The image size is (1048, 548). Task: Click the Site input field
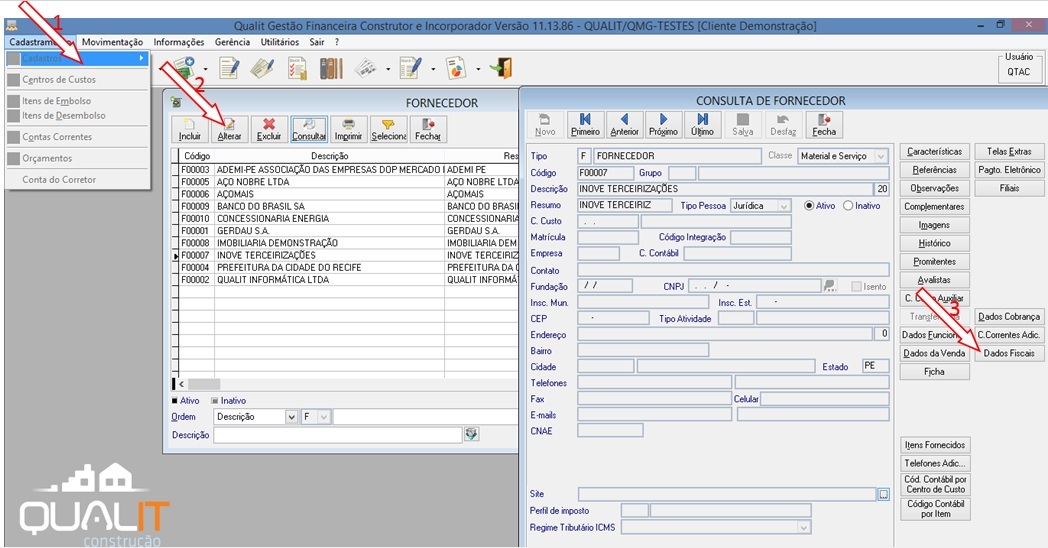(727, 495)
